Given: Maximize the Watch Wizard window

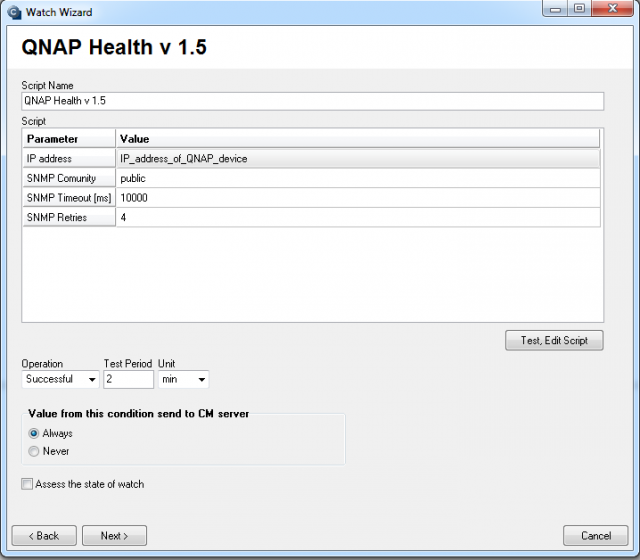Looking at the screenshot, I should 579,9.
